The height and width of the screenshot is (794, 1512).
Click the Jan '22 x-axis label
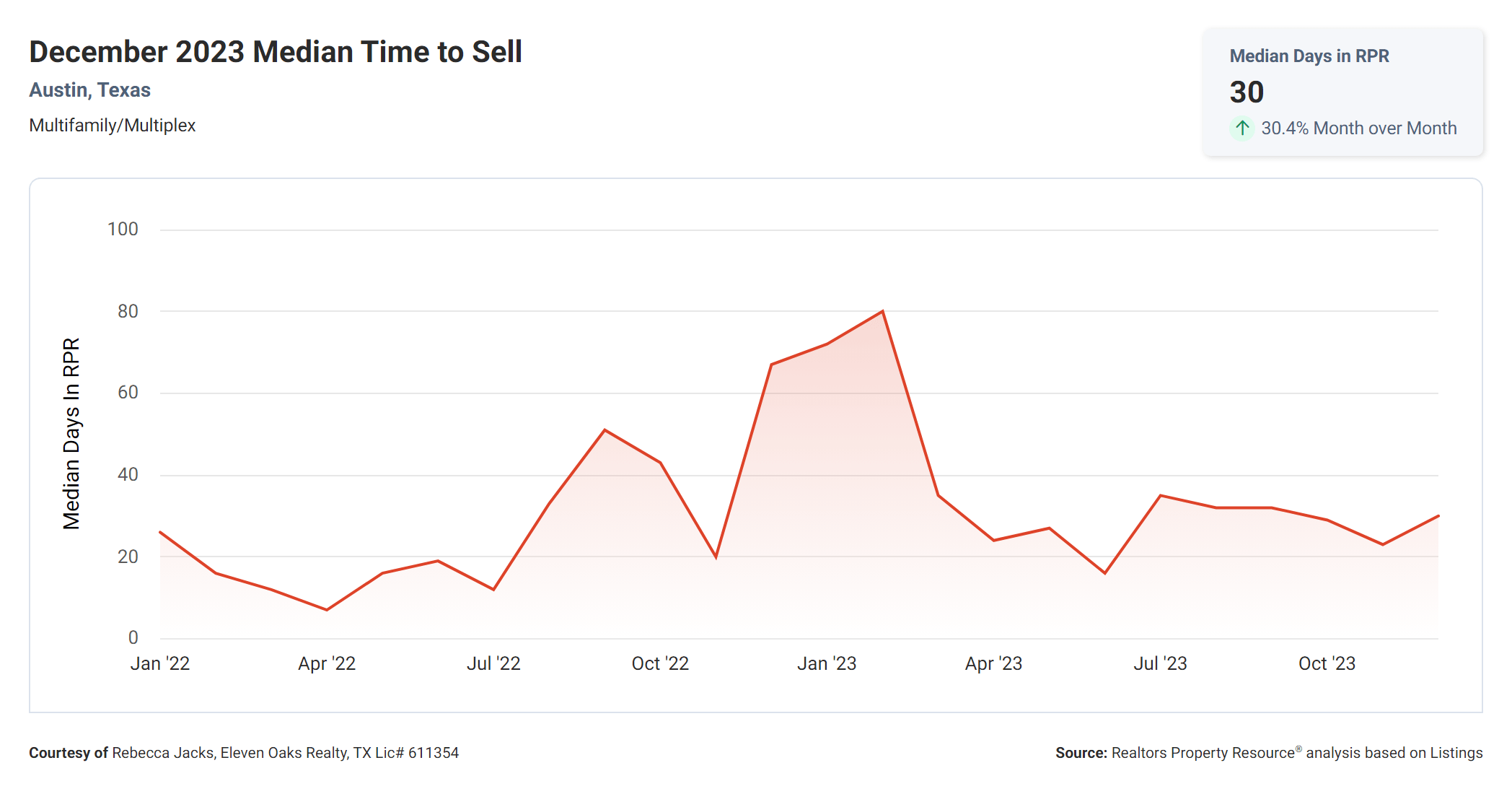[x=159, y=663]
